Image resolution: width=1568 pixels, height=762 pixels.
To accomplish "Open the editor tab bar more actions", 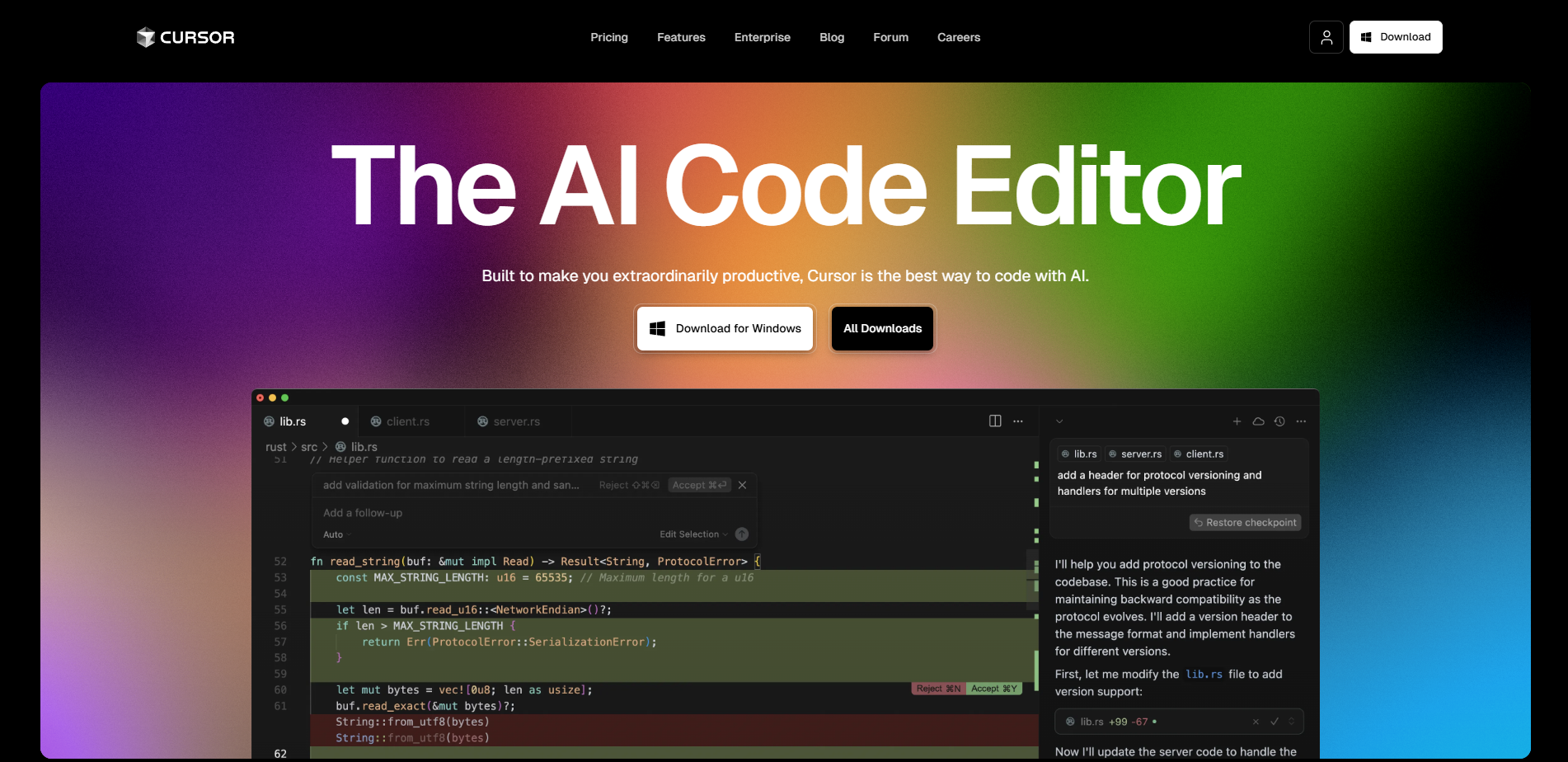I will tap(1018, 421).
